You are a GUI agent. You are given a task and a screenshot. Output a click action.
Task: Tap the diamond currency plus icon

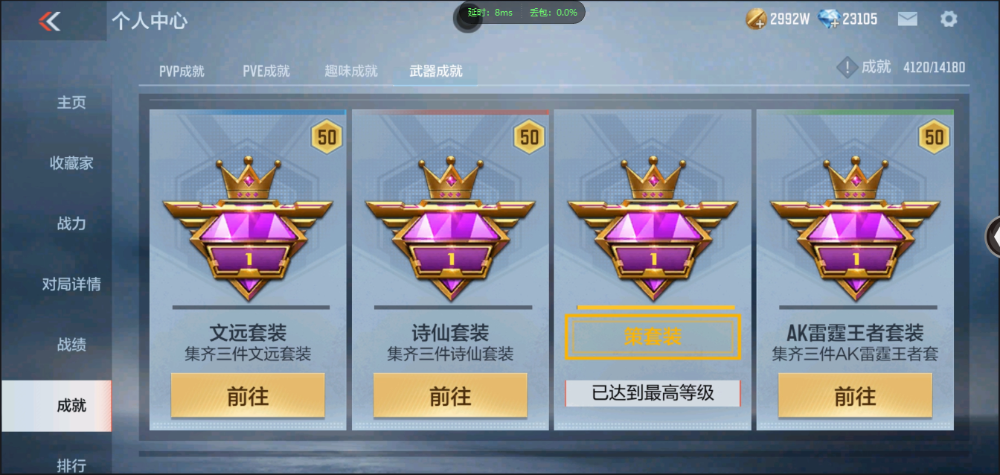click(828, 19)
